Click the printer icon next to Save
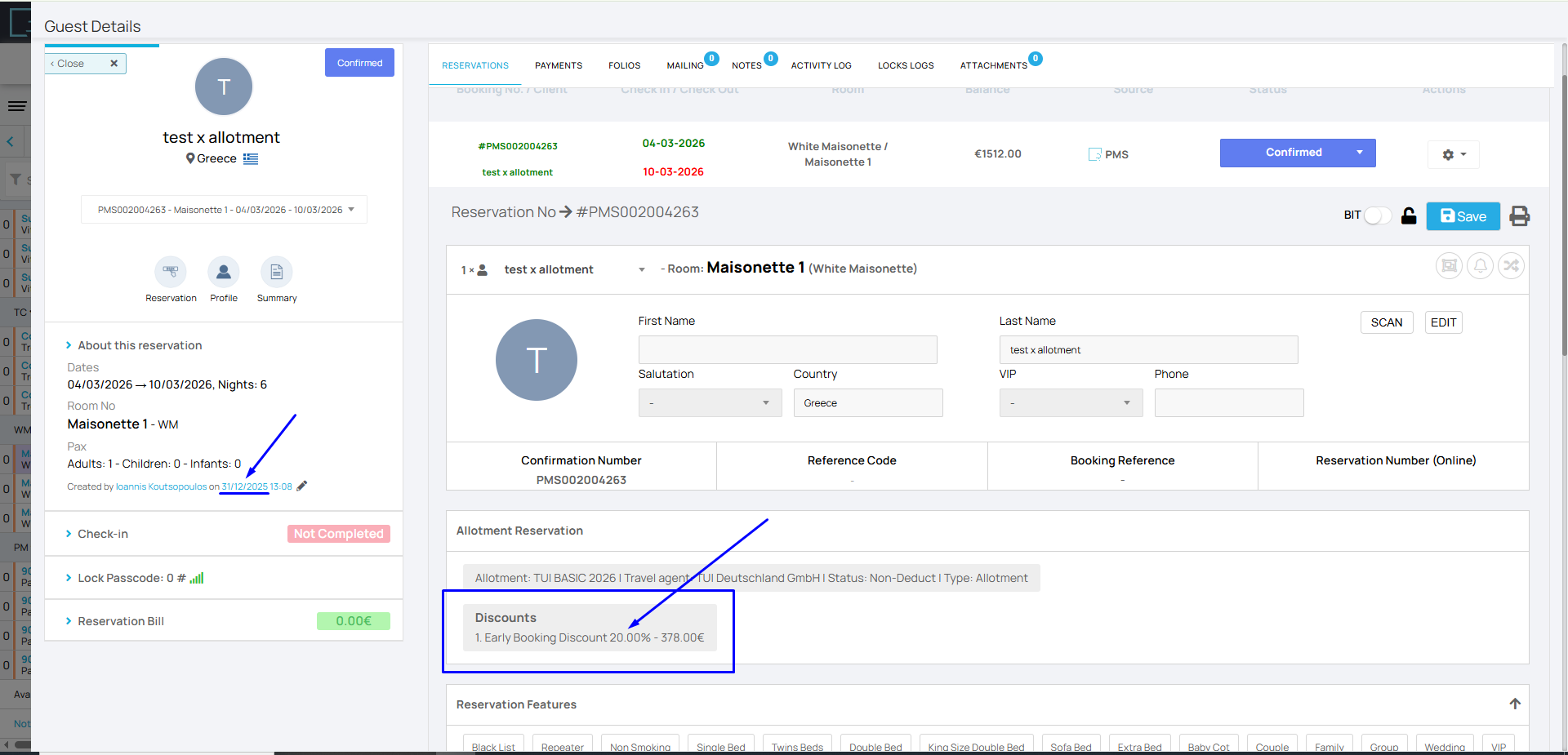 click(x=1519, y=216)
